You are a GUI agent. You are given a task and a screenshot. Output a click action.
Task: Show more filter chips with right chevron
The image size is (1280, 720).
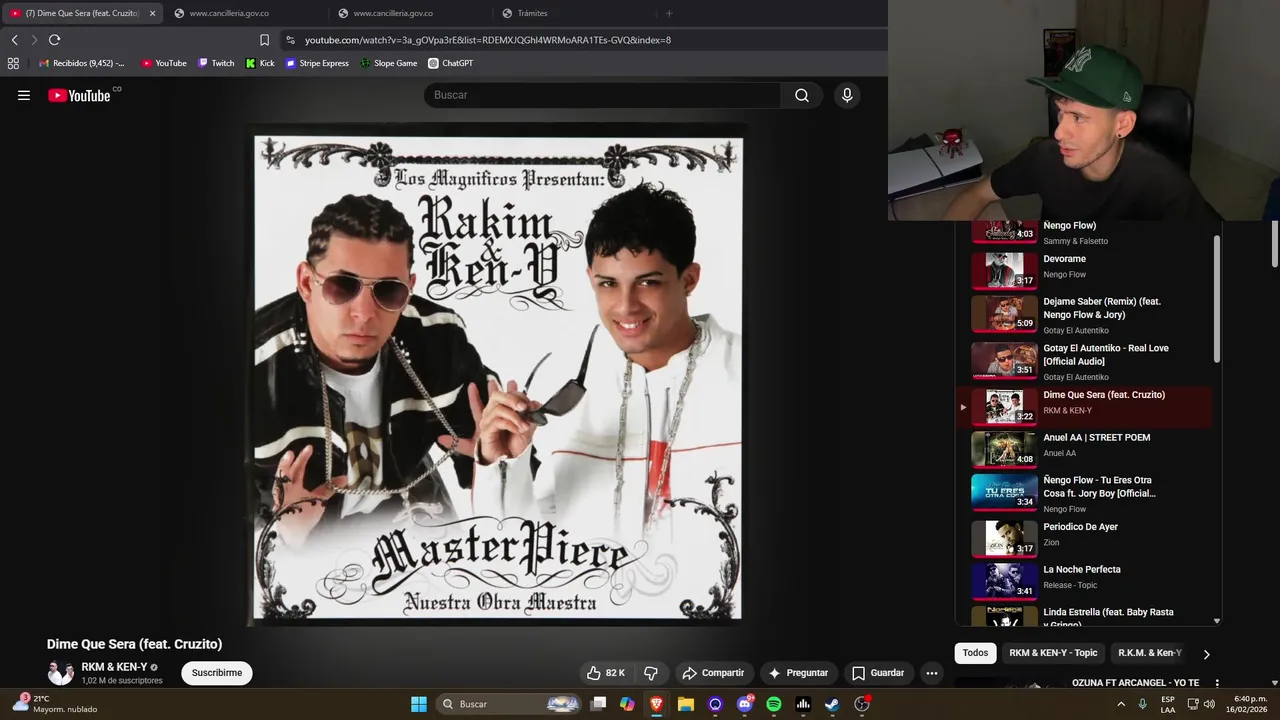click(x=1206, y=654)
